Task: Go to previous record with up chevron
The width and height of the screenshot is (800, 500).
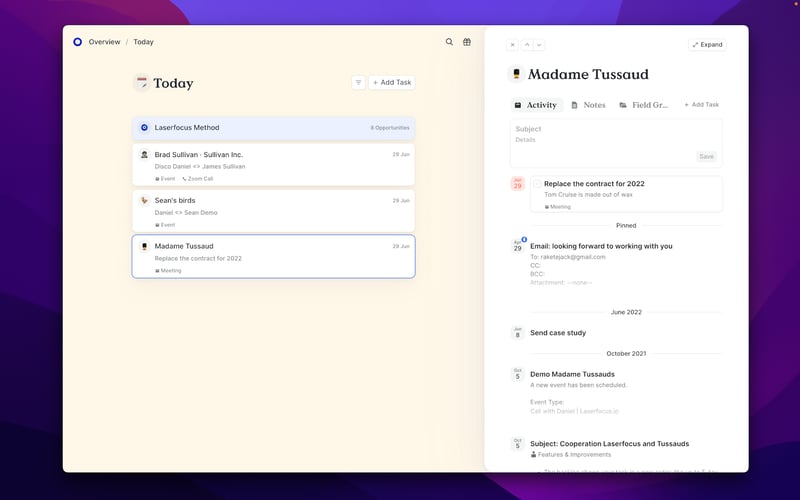Action: point(527,45)
